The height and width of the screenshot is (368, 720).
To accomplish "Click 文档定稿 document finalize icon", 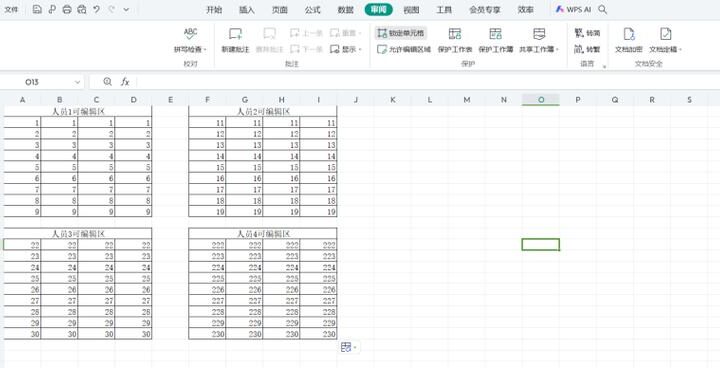I will point(665,34).
